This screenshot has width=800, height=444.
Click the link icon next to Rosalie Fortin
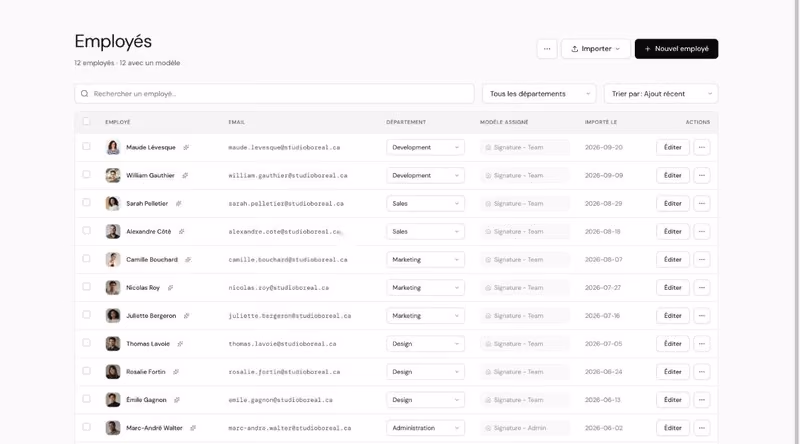176,372
